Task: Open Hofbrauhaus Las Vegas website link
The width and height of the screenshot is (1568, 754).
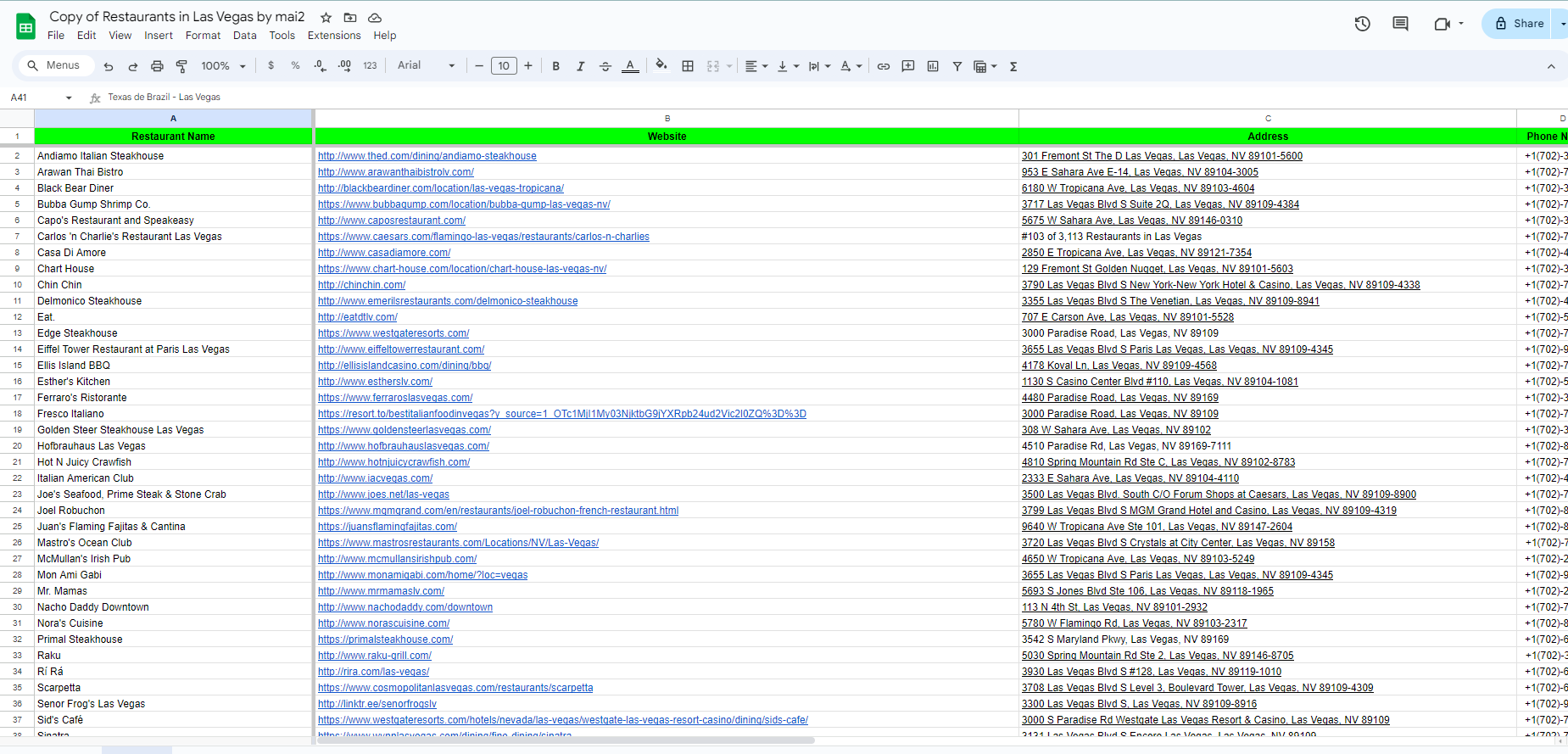Action: (x=404, y=446)
